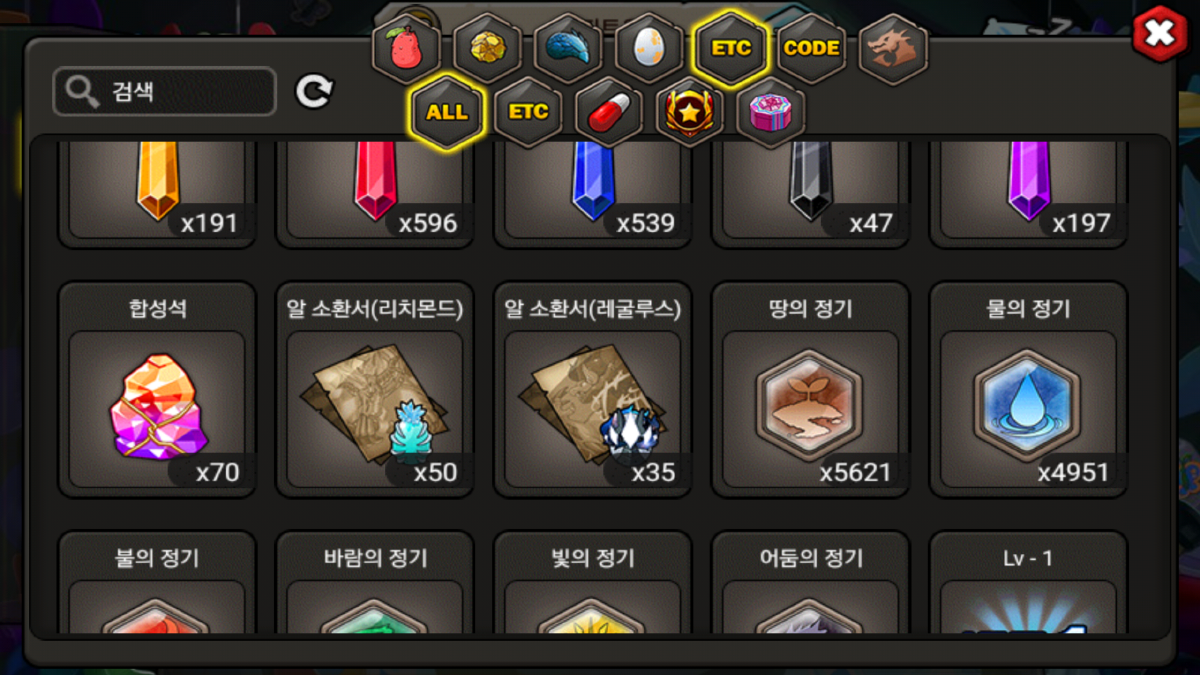
Task: Open the gold ore category tab
Action: 487,47
